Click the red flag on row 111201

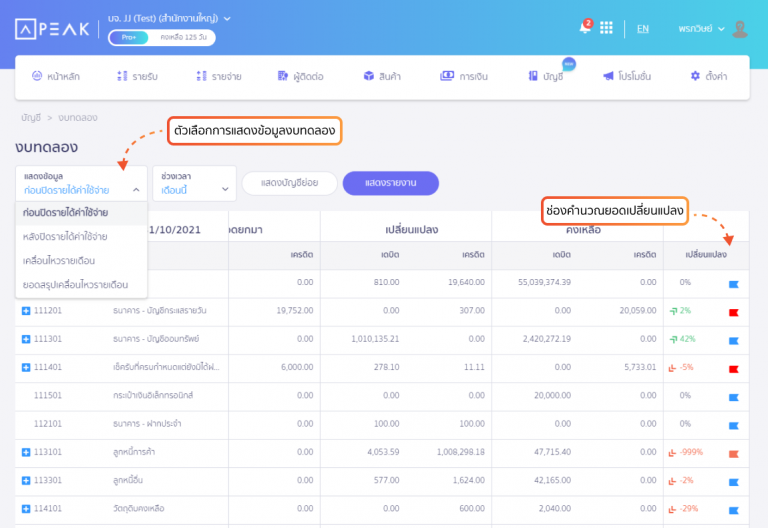pos(733,312)
